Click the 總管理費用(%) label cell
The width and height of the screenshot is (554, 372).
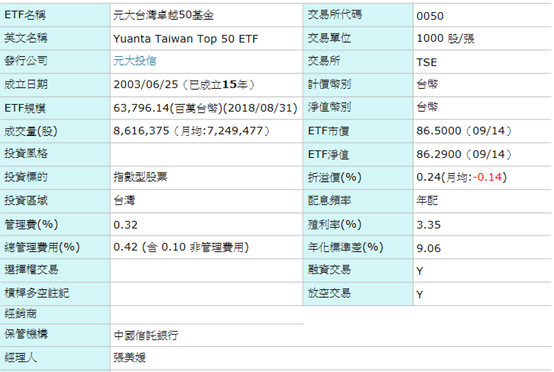[55, 247]
